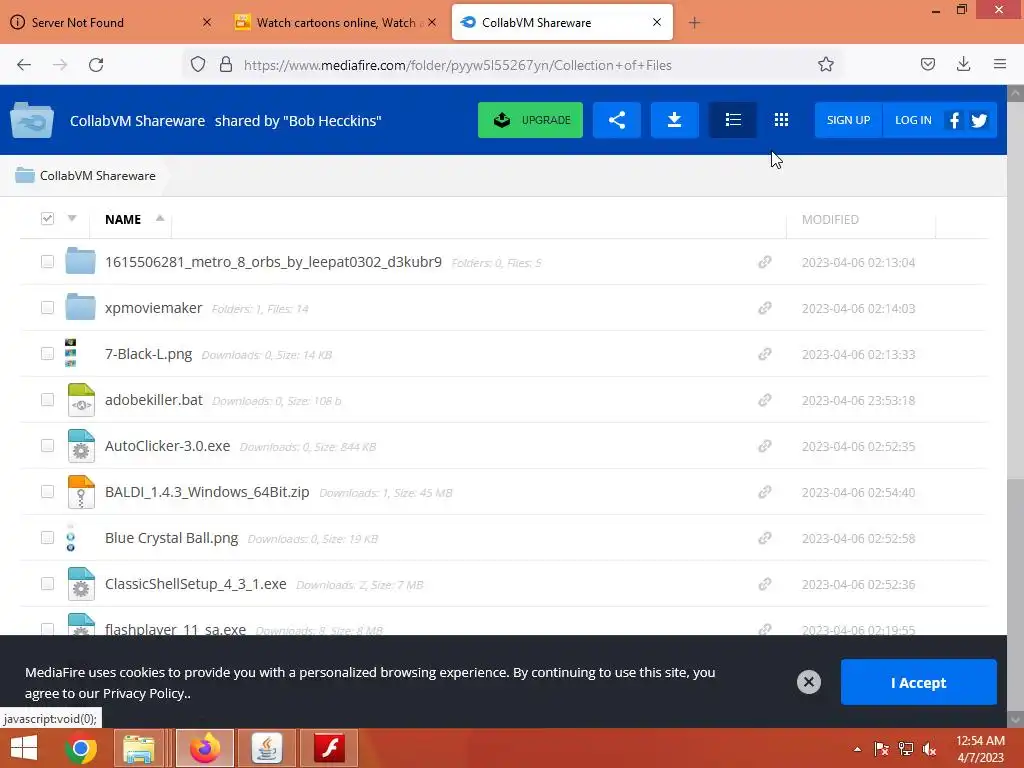Check the AutoClicker-3.0.exe checkbox
The image size is (1024, 768).
[47, 445]
